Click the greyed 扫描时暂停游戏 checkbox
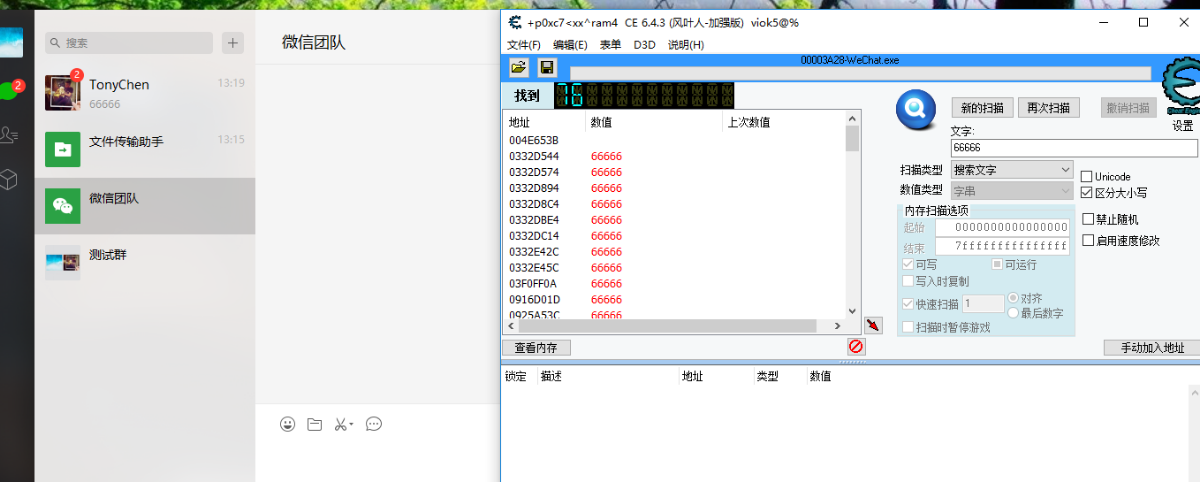Image resolution: width=1200 pixels, height=482 pixels. coord(908,327)
